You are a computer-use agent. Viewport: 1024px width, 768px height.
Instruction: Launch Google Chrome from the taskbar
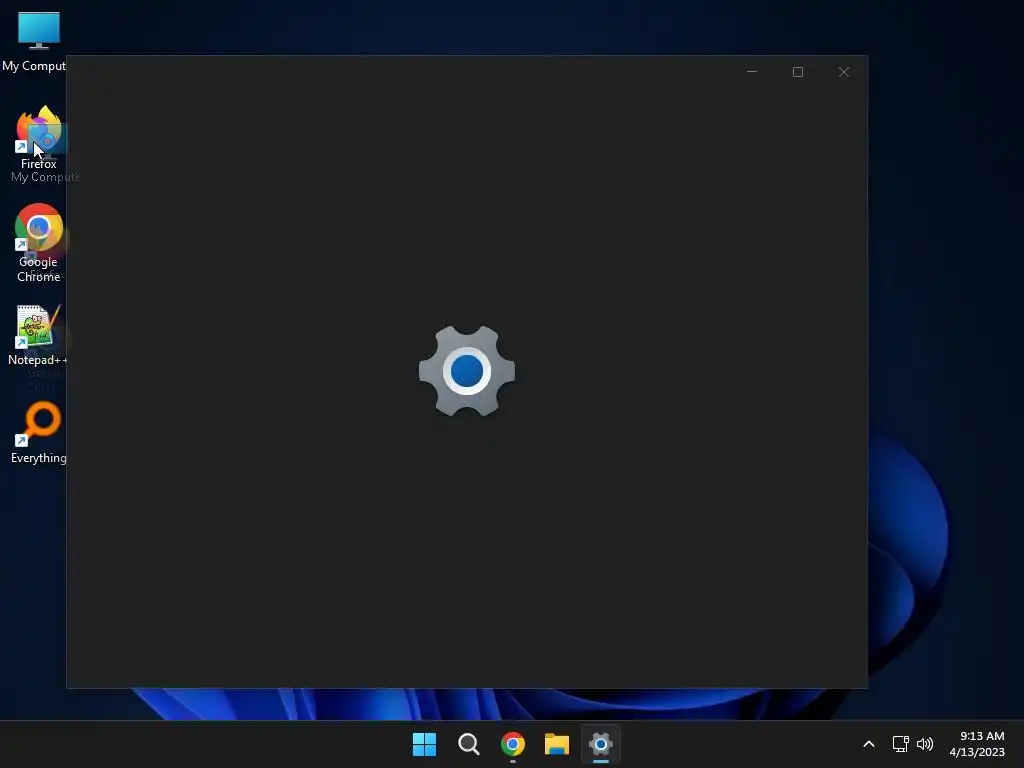pyautogui.click(x=513, y=744)
